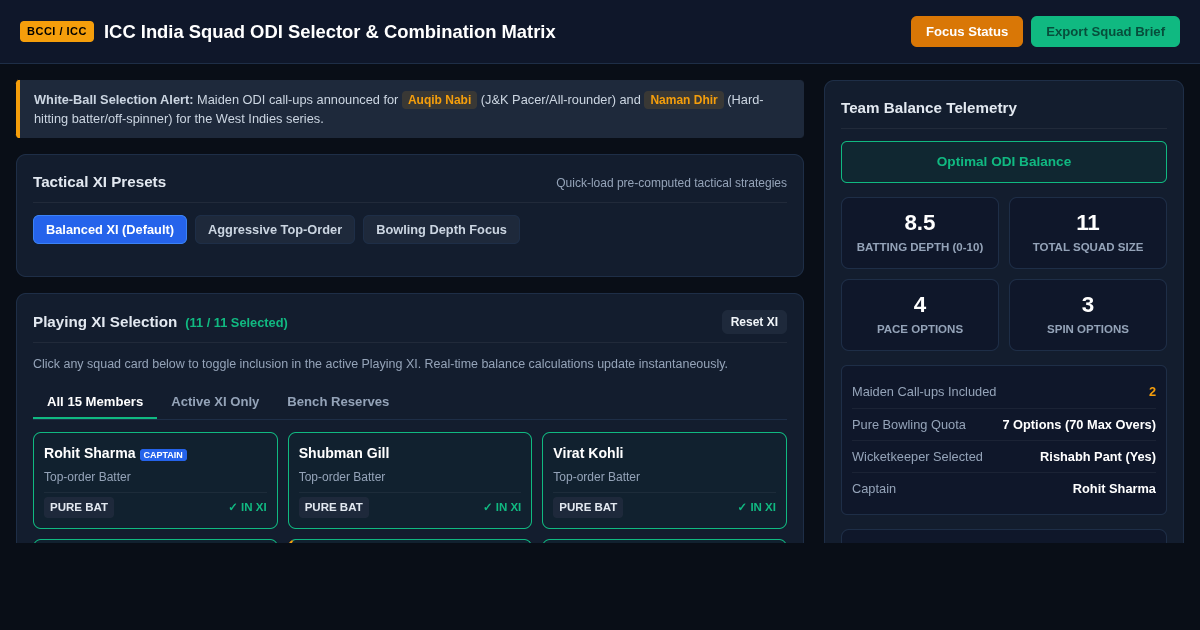
Task: Click the Batting Depth 8.5 stat tile
Action: (x=920, y=233)
